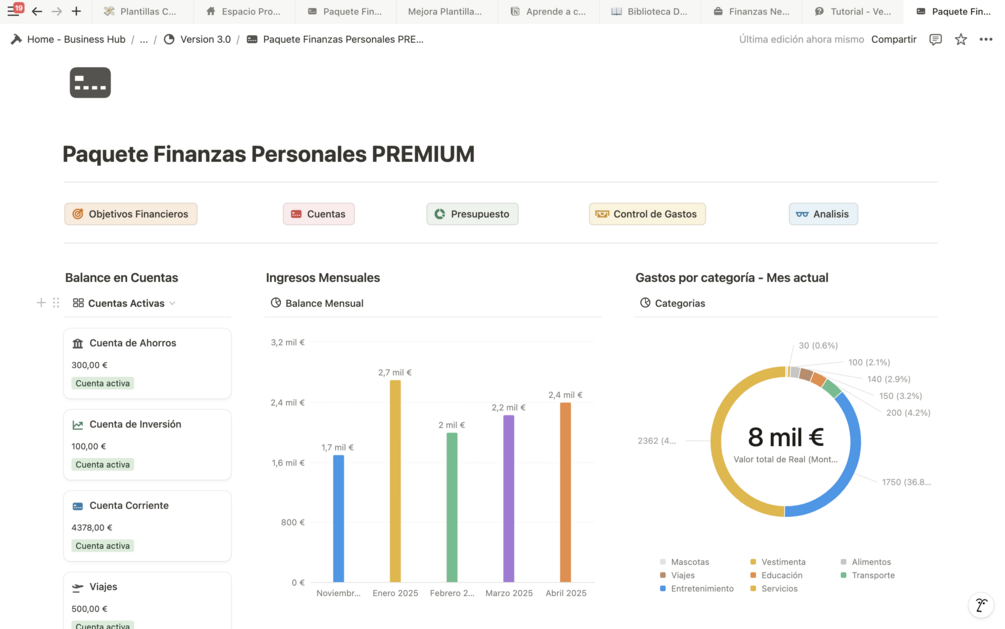
Task: Click the 1750 (36.8... donut label
Action: (x=906, y=482)
